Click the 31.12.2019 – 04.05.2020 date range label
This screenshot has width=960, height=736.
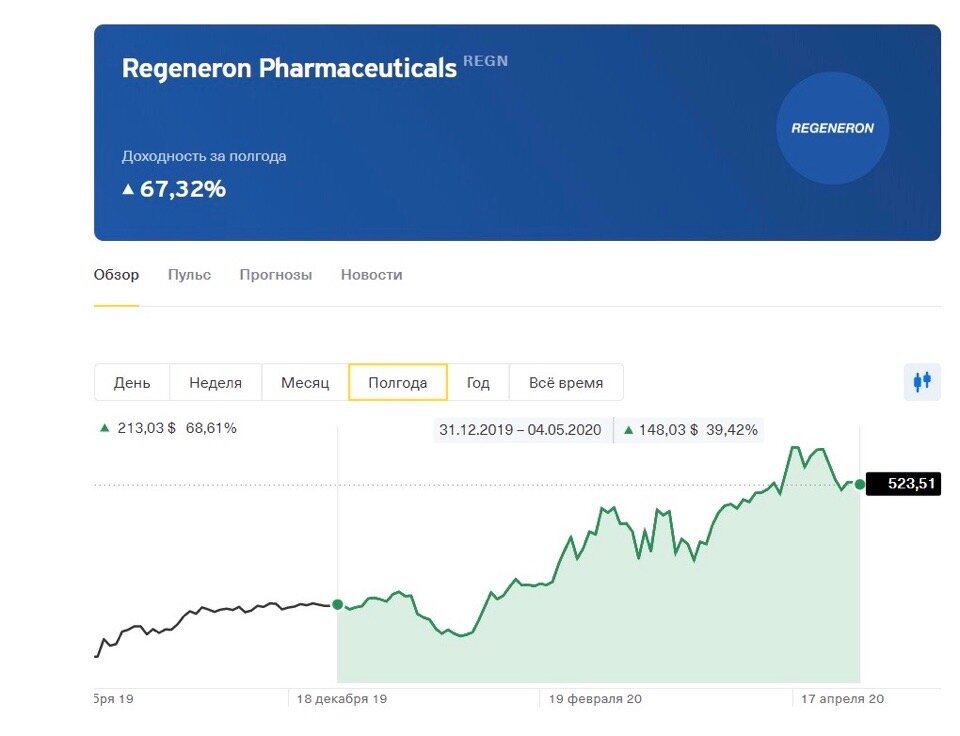pos(520,430)
